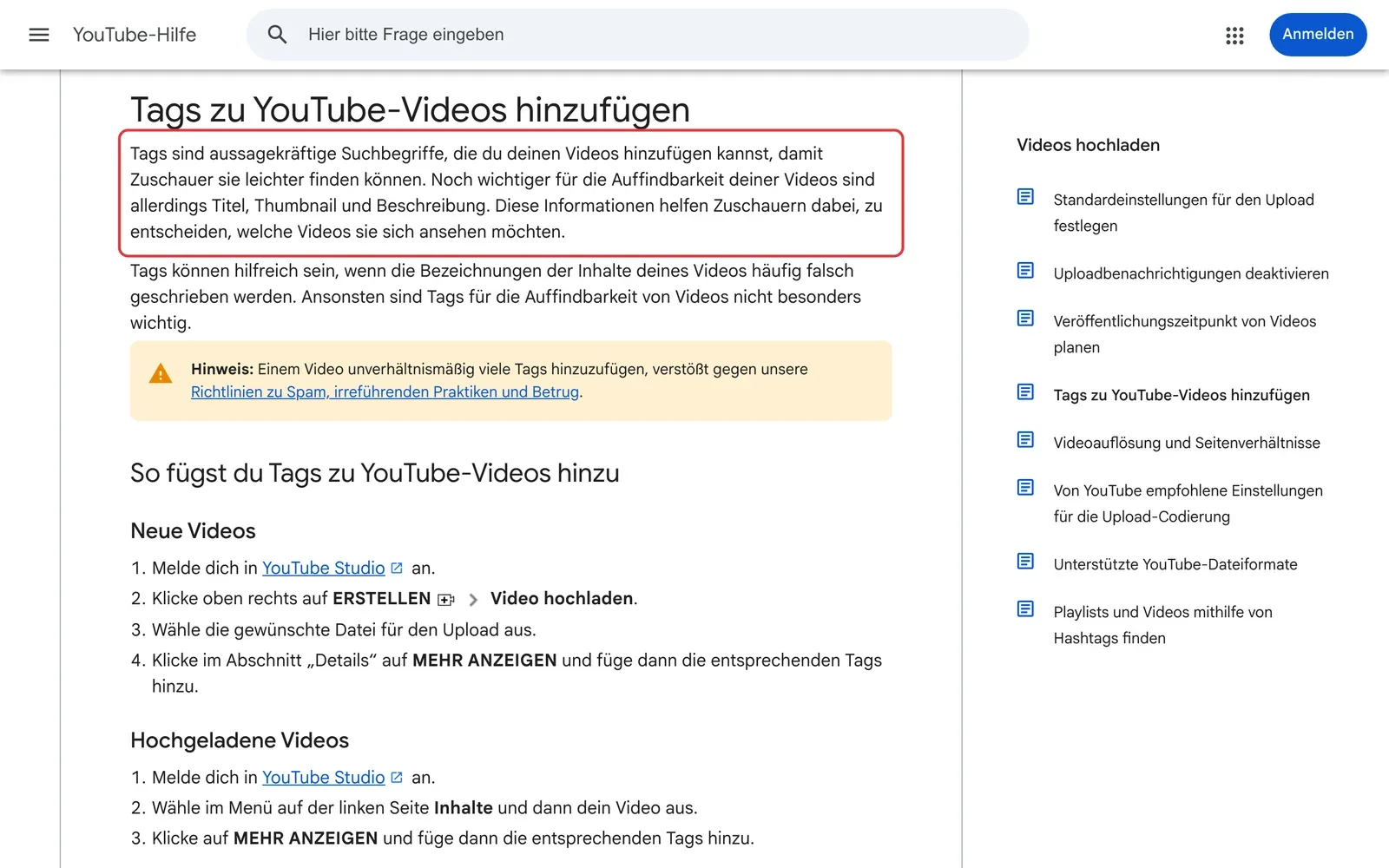Click the chevron arrow after ERSTELLEN
The height and width of the screenshot is (868, 1389).
[x=473, y=600]
